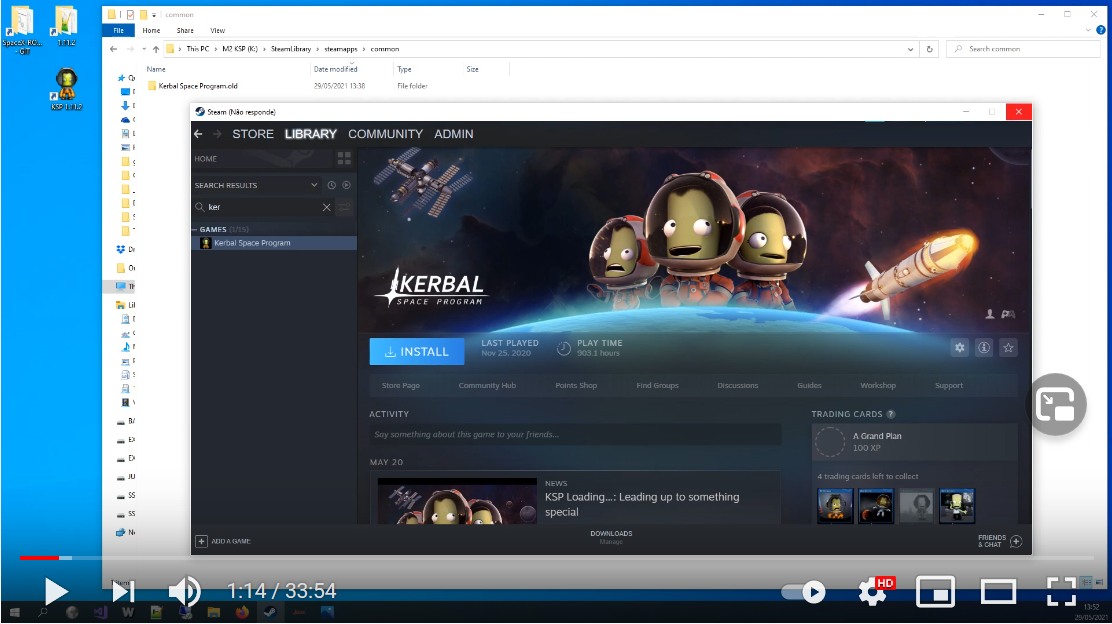Image resolution: width=1112 pixels, height=624 pixels.
Task: Open Kerbal Space Program manage gear
Action: [x=960, y=347]
